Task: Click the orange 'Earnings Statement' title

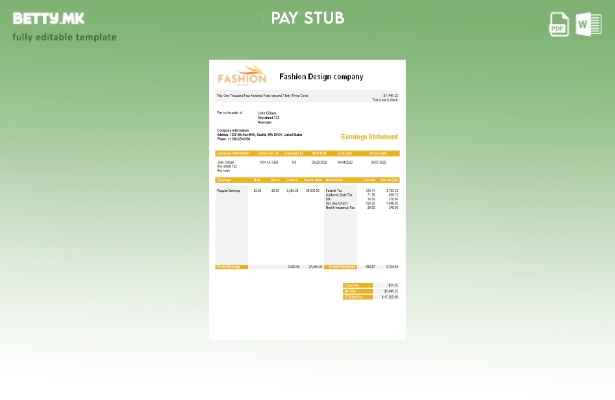Action: coord(369,137)
